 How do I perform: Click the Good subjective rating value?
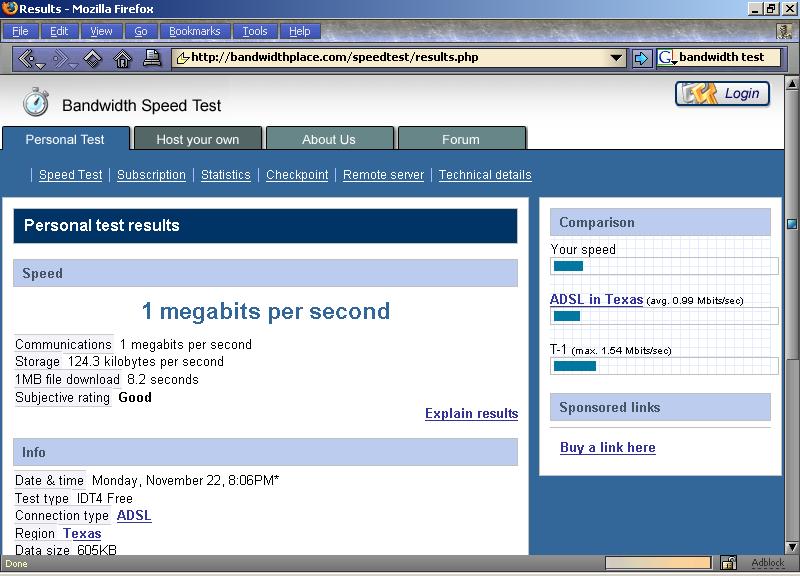(135, 397)
